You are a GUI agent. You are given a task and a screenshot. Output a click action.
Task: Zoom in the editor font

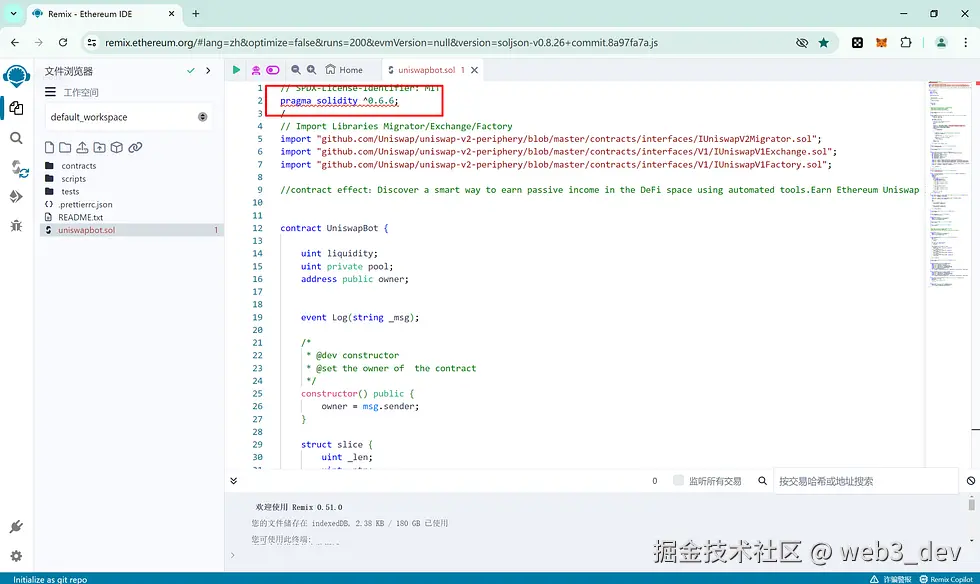(x=311, y=70)
